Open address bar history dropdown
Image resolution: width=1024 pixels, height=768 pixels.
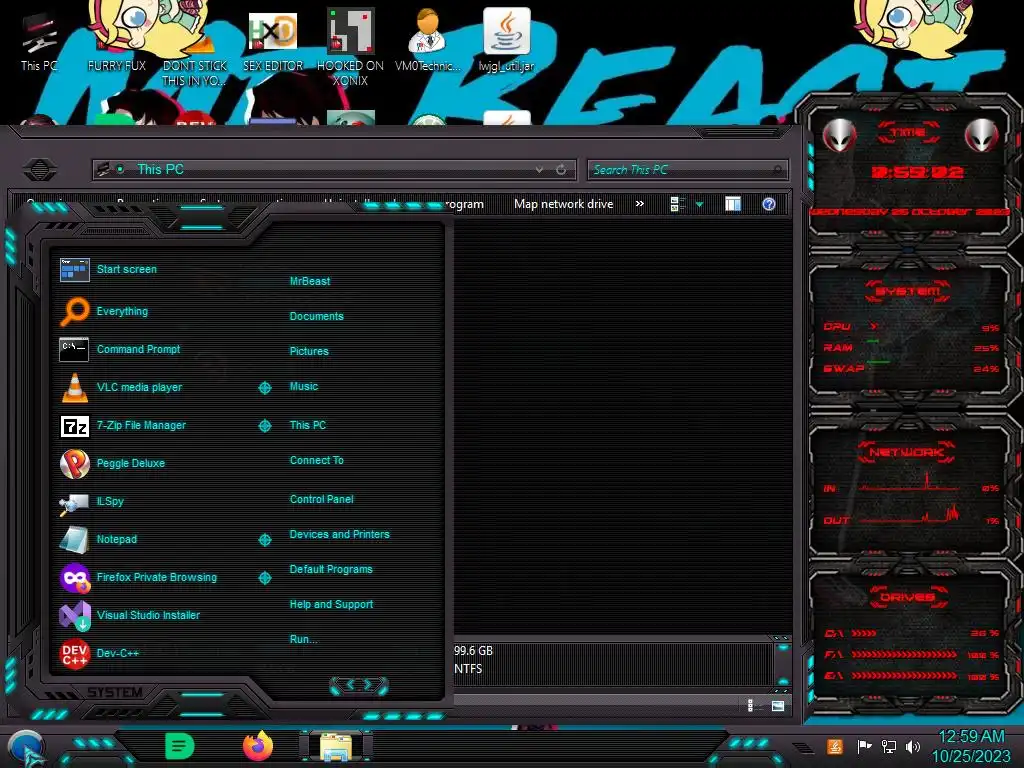coord(539,170)
